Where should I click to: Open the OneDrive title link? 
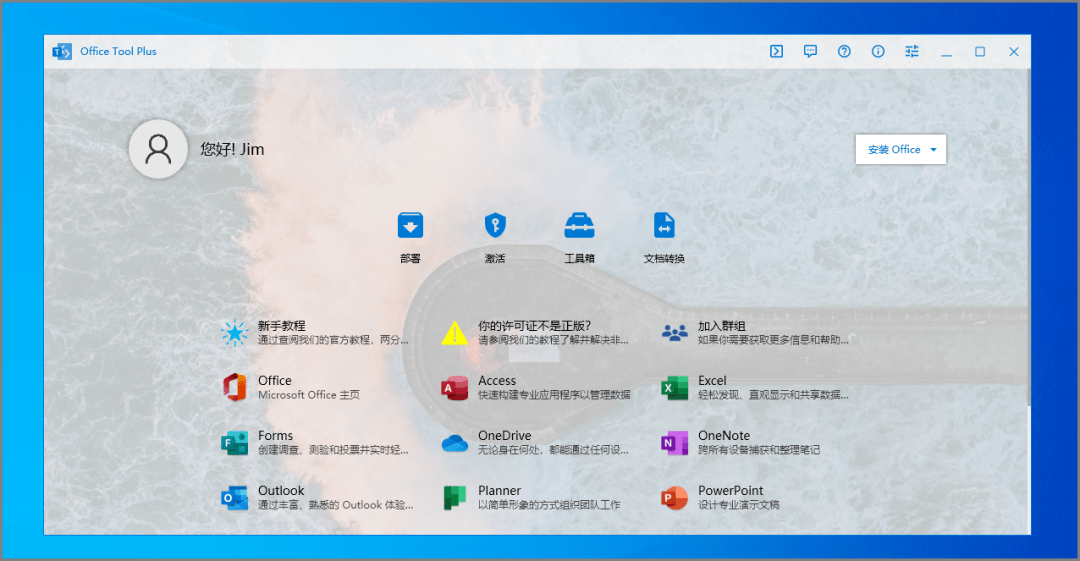505,436
